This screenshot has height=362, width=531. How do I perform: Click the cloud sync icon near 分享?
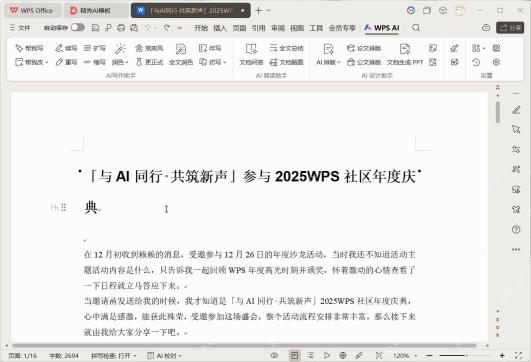[486, 28]
